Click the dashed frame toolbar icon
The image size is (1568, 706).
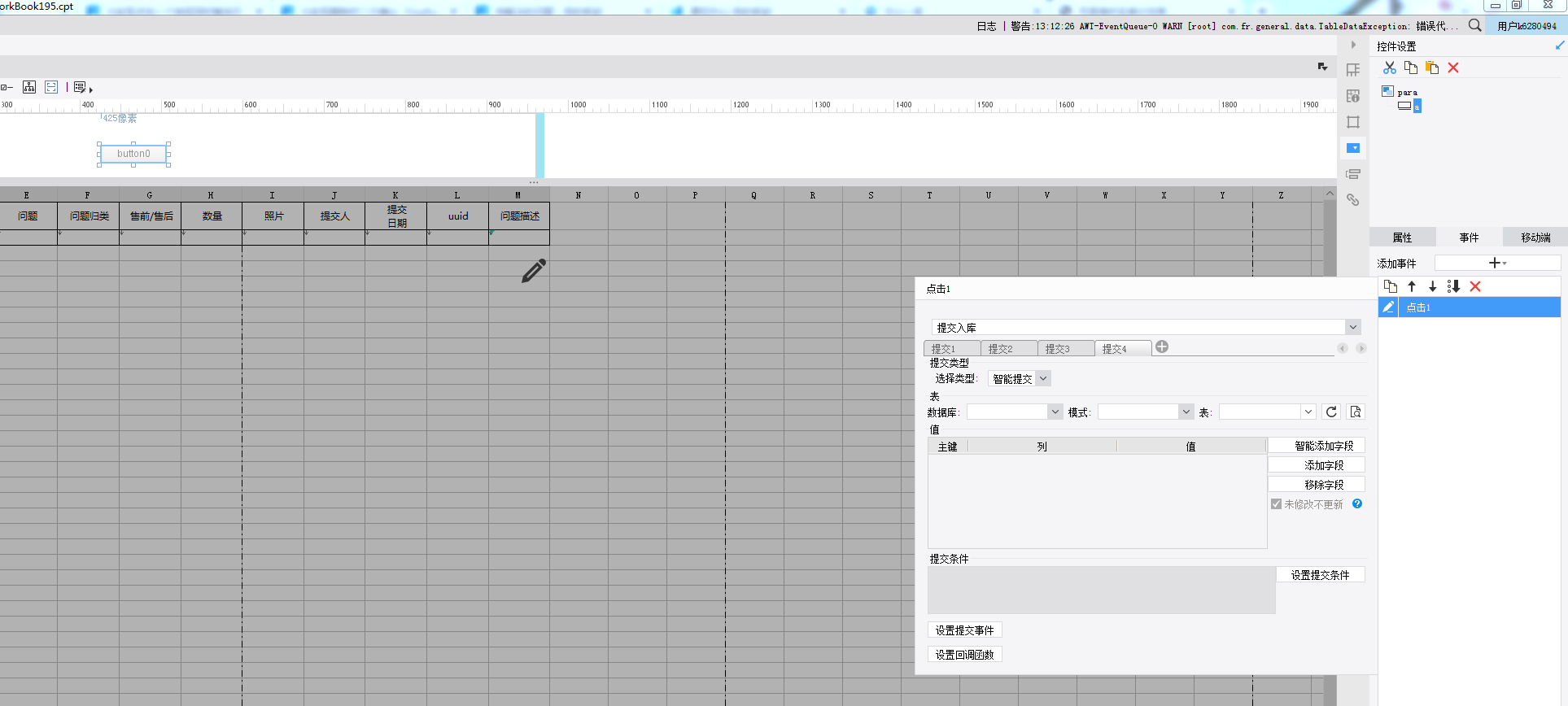[x=51, y=87]
